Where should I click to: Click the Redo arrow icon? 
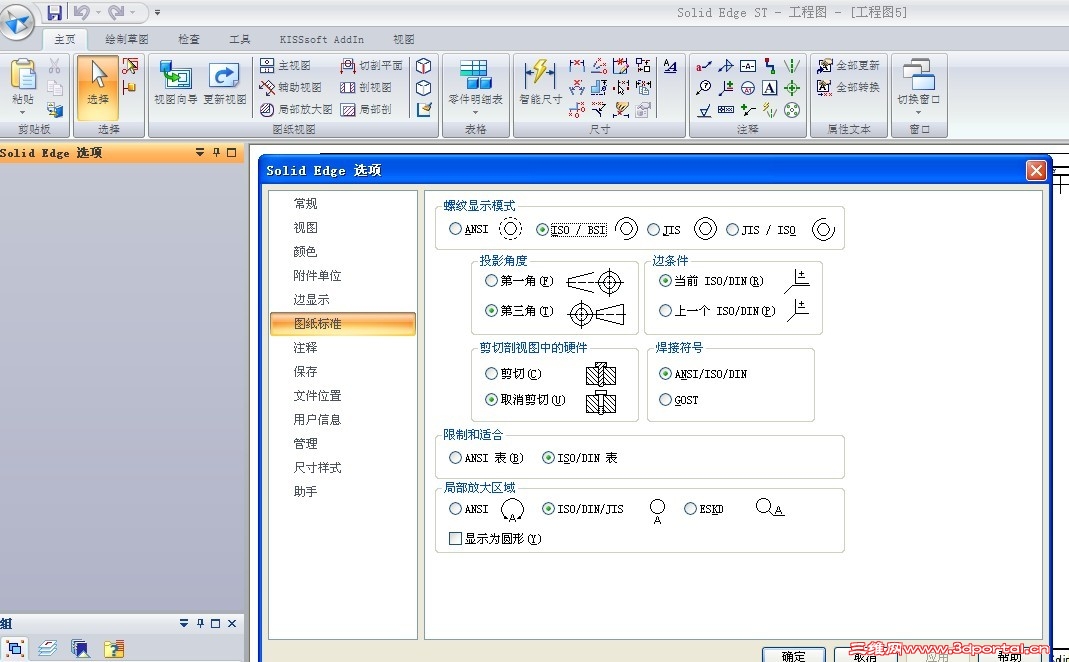tap(116, 12)
